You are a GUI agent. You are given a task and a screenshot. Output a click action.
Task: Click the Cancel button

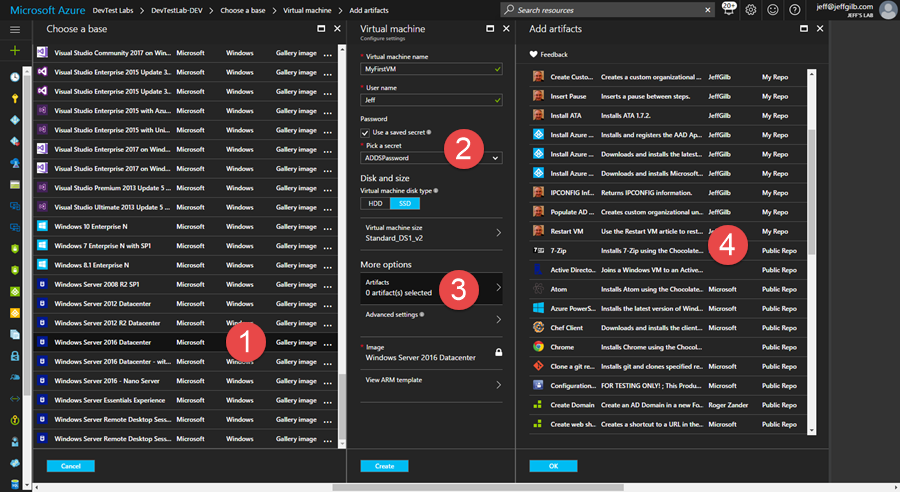pos(71,466)
